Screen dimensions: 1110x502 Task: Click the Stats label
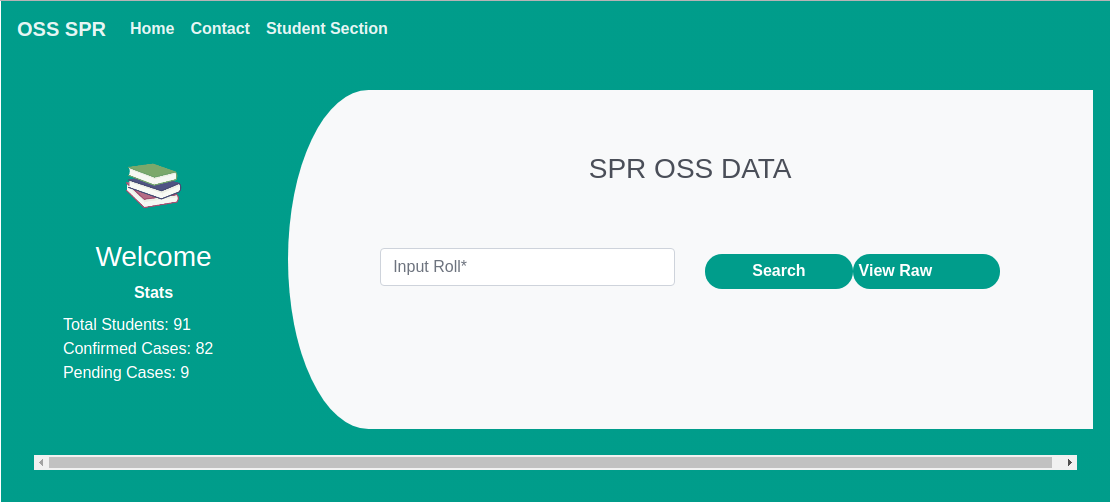coord(153,293)
